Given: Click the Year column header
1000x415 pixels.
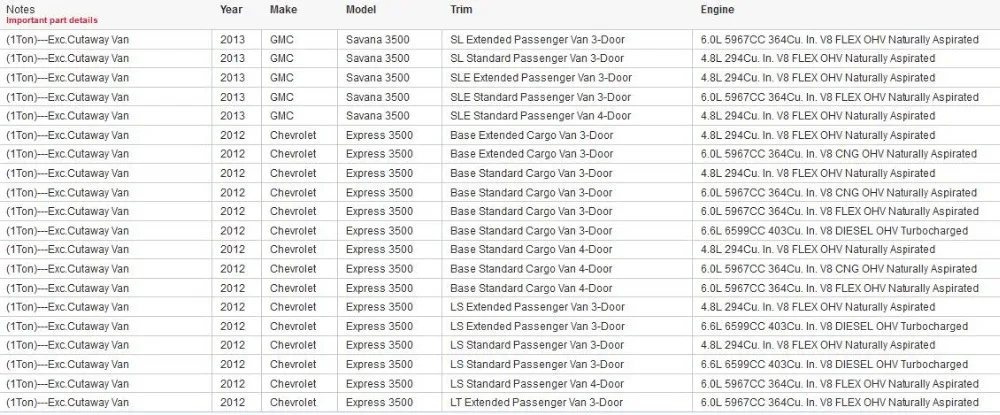Looking at the screenshot, I should pyautogui.click(x=231, y=10).
